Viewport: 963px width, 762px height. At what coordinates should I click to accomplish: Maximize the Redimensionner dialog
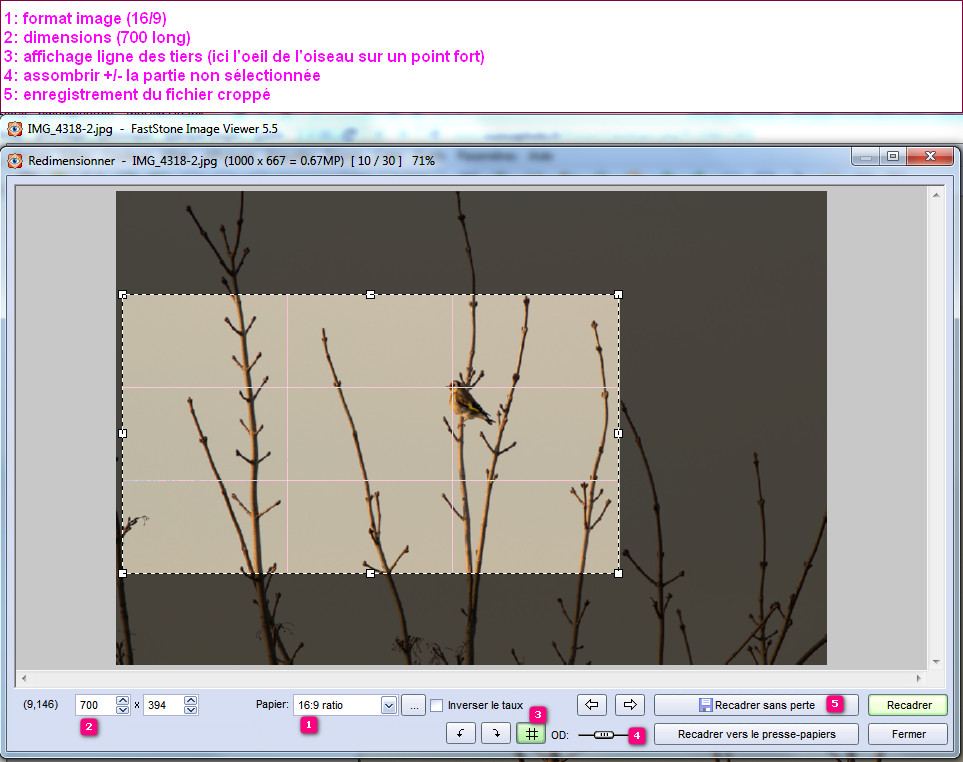[x=893, y=157]
